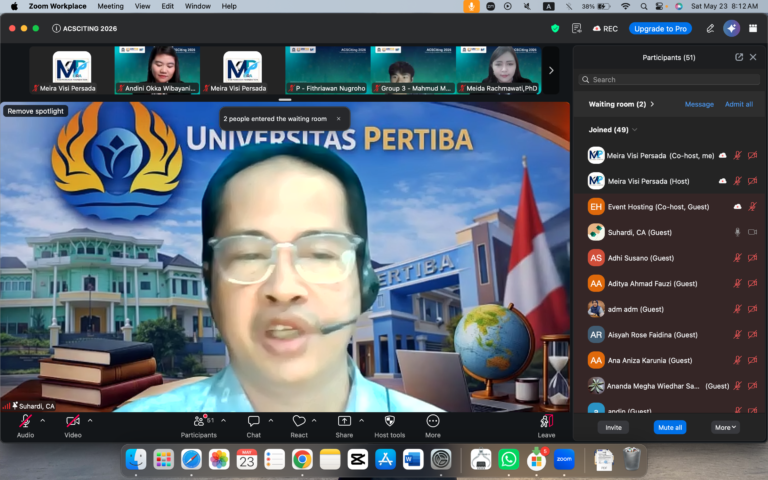Open CapCut from the Dock

pyautogui.click(x=358, y=459)
